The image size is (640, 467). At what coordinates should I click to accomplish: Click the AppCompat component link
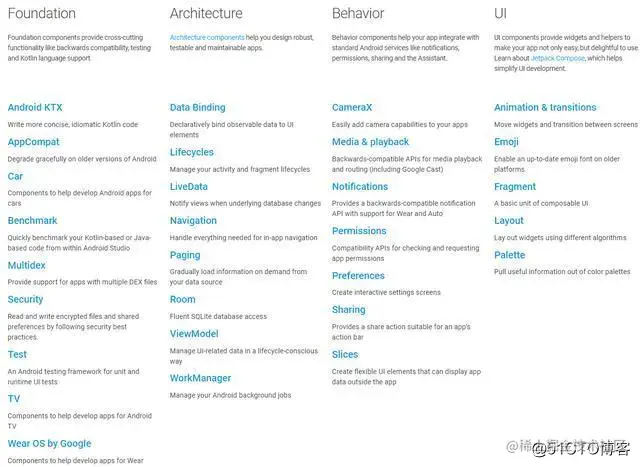[x=33, y=142]
